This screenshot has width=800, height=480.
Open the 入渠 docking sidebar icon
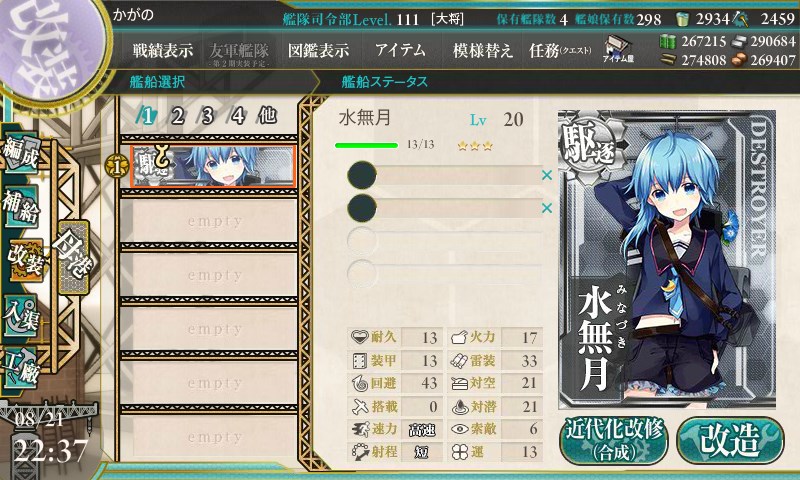[20, 315]
